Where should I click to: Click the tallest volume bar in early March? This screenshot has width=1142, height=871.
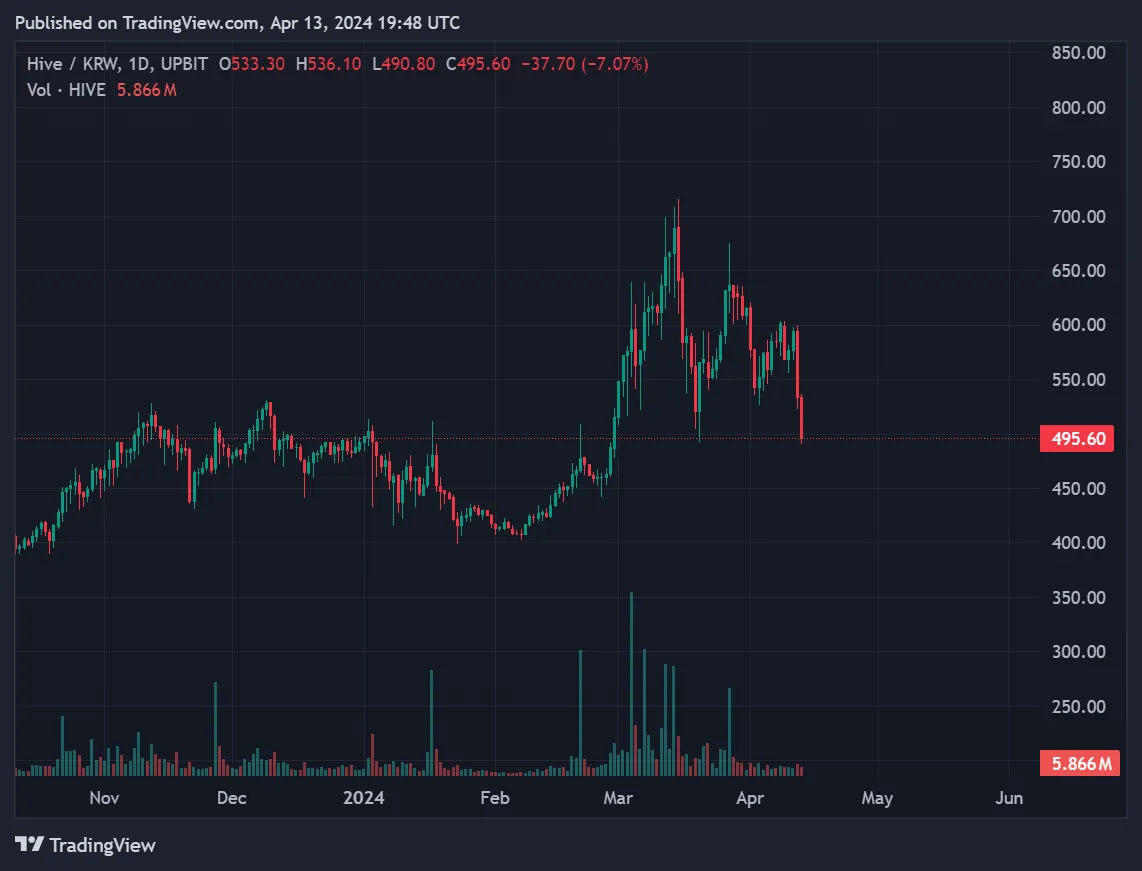[x=631, y=684]
